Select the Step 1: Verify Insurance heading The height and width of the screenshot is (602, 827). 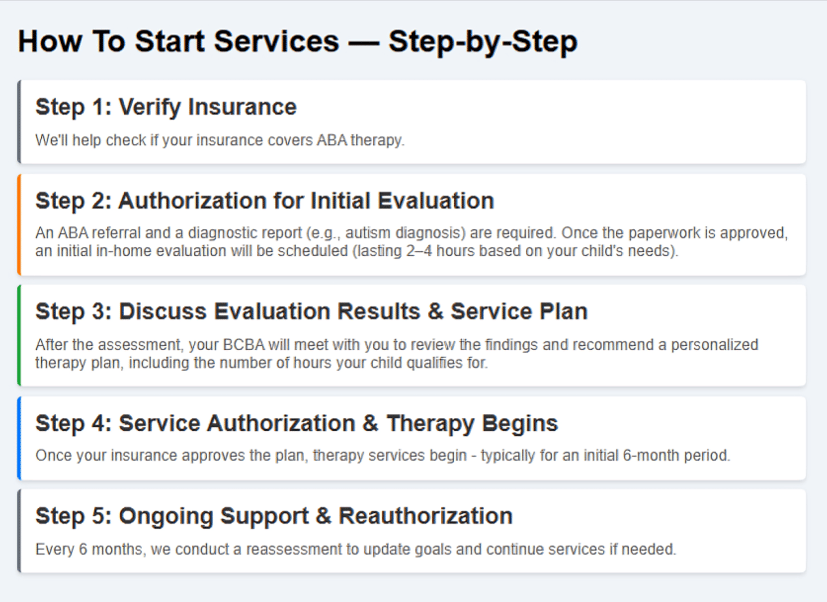click(x=166, y=107)
